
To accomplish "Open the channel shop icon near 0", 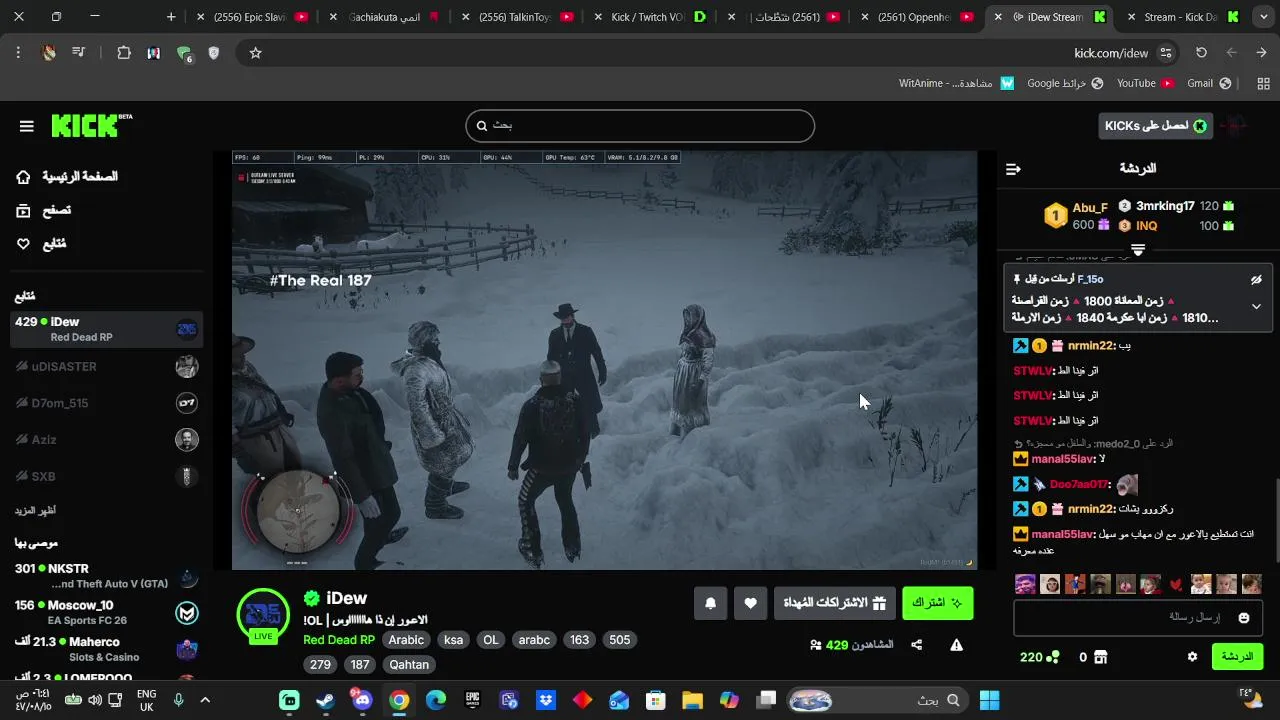I will point(1101,657).
